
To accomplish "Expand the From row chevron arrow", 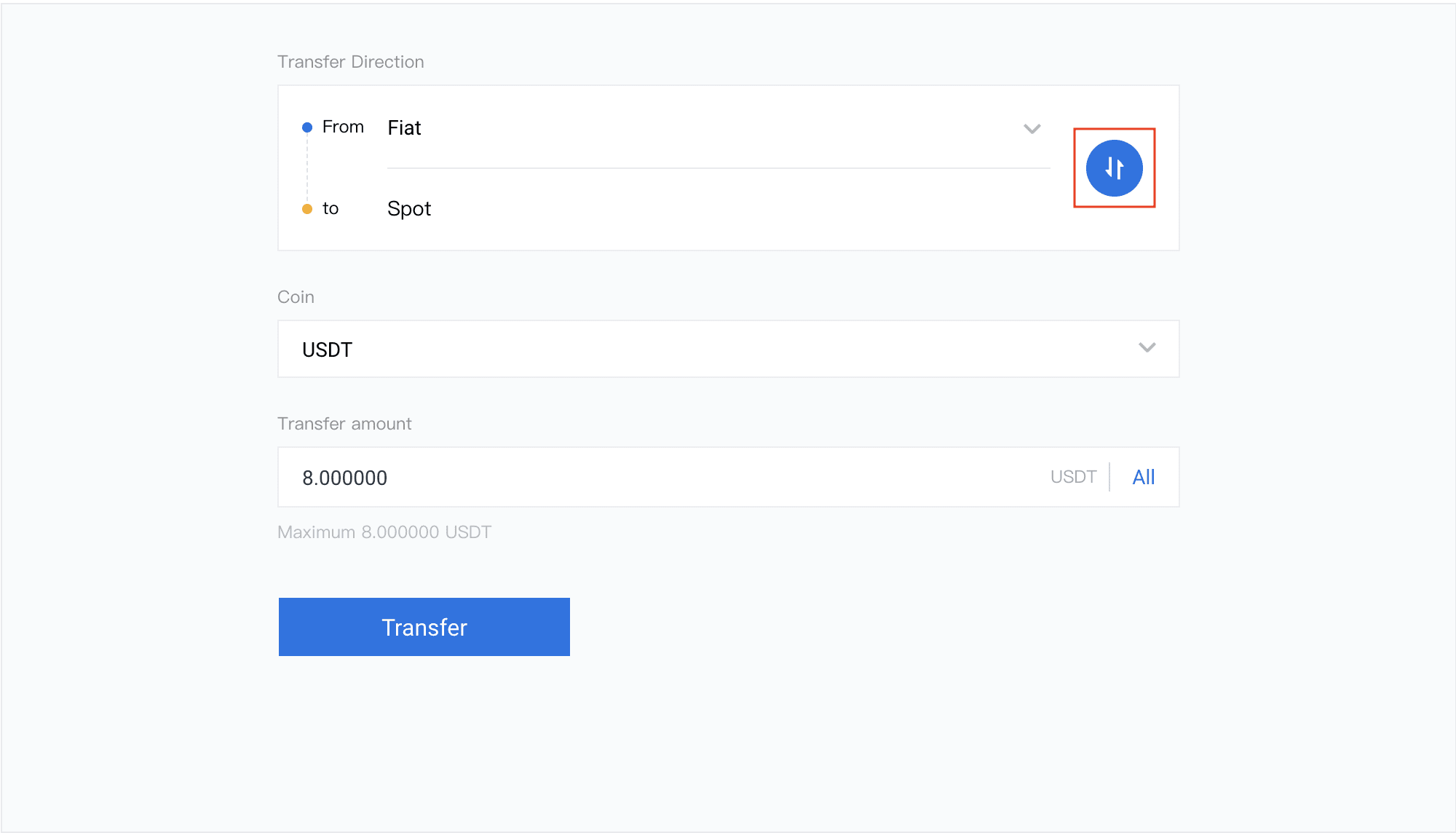I will pos(1032,129).
